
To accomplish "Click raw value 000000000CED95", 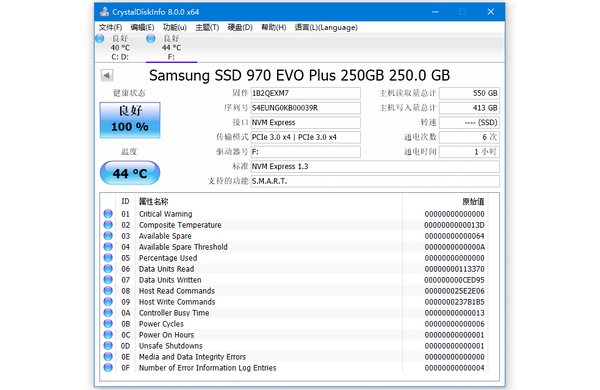I will tap(454, 280).
